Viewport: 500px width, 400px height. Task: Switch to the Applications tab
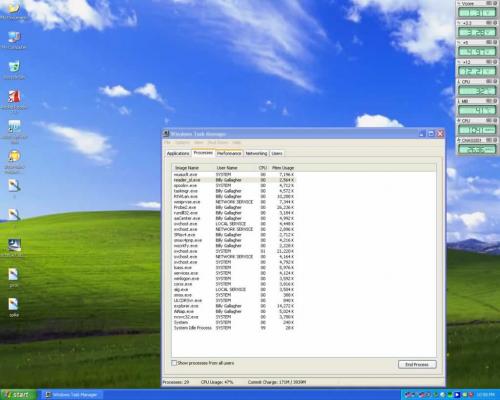pos(178,153)
